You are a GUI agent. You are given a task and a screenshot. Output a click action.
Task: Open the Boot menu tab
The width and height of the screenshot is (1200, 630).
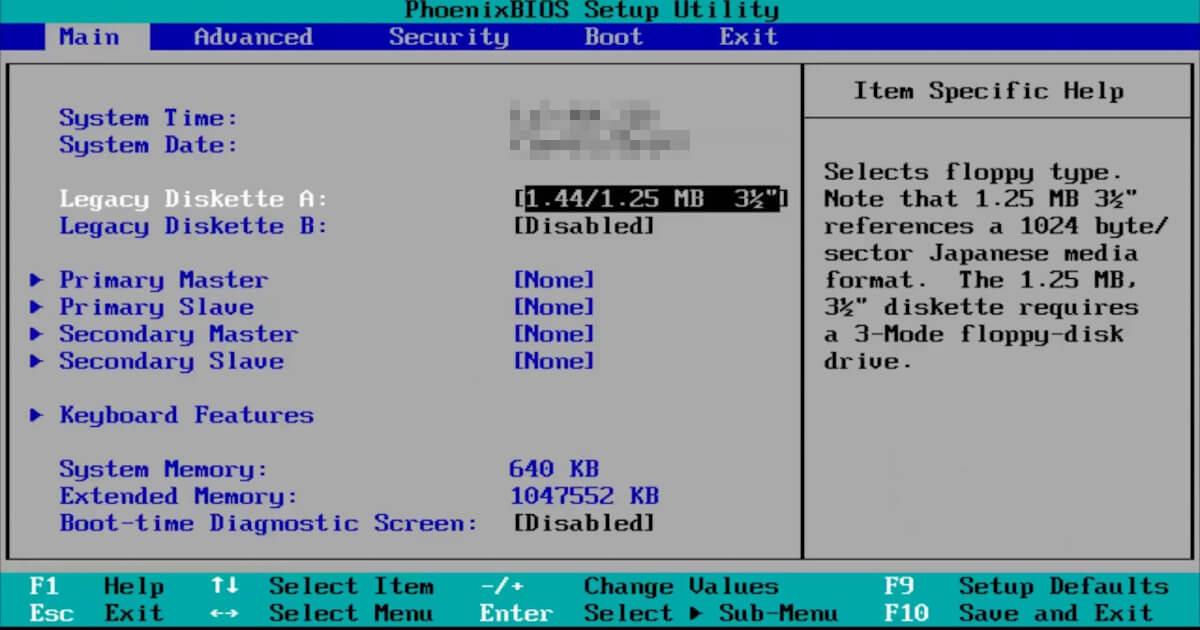coord(613,37)
